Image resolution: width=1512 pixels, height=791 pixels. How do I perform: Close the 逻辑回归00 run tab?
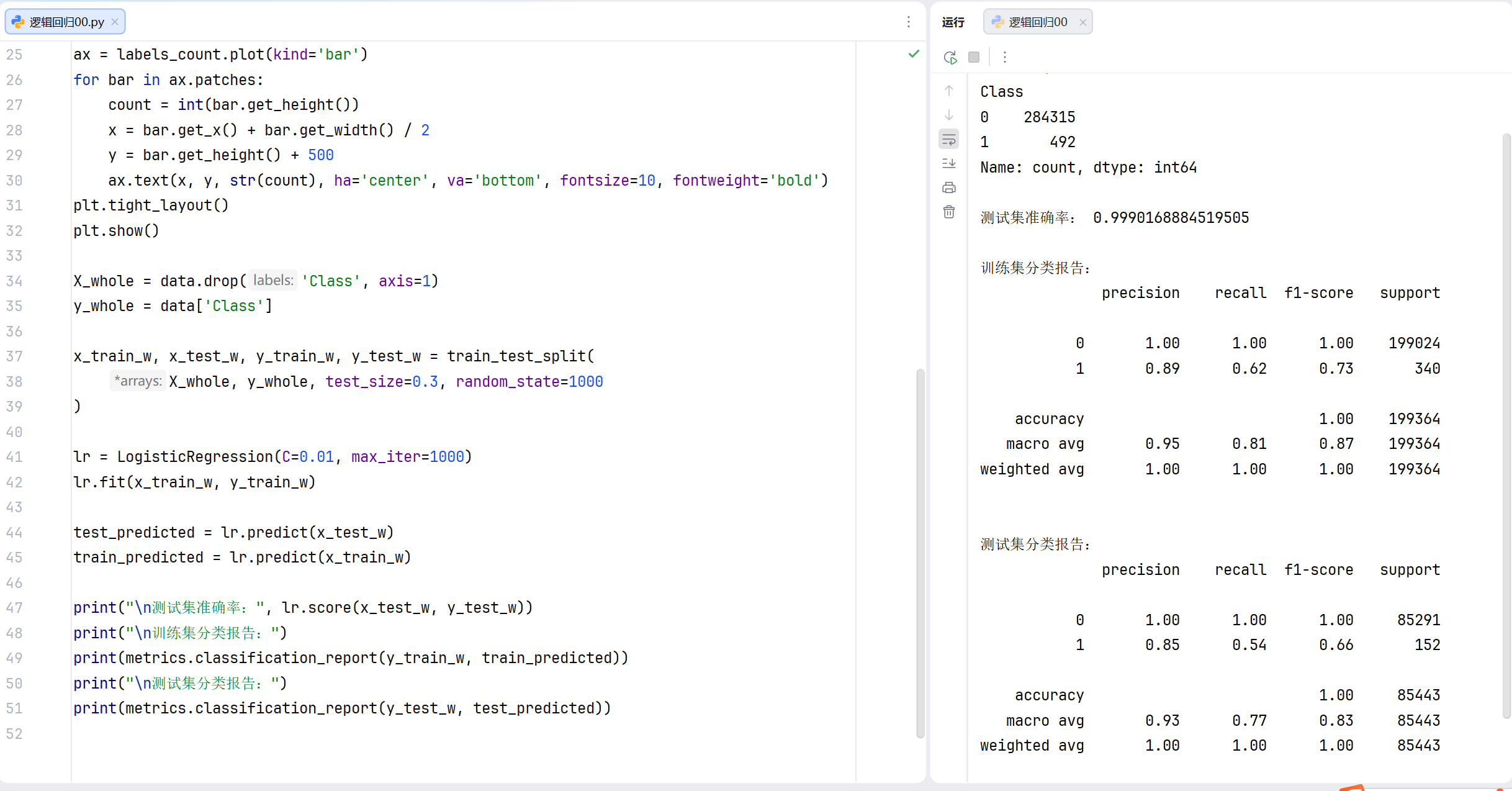[x=1083, y=22]
